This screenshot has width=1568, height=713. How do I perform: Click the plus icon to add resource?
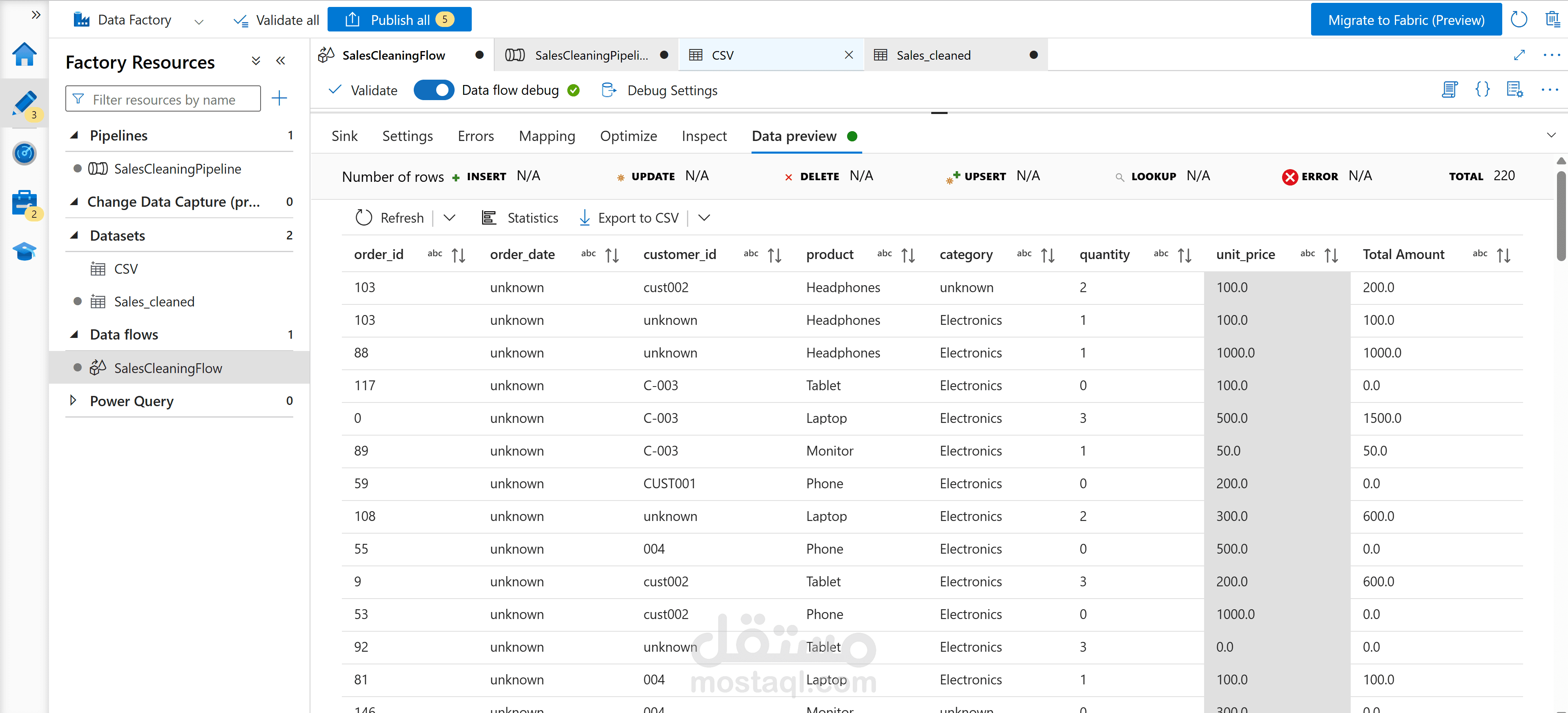point(279,98)
